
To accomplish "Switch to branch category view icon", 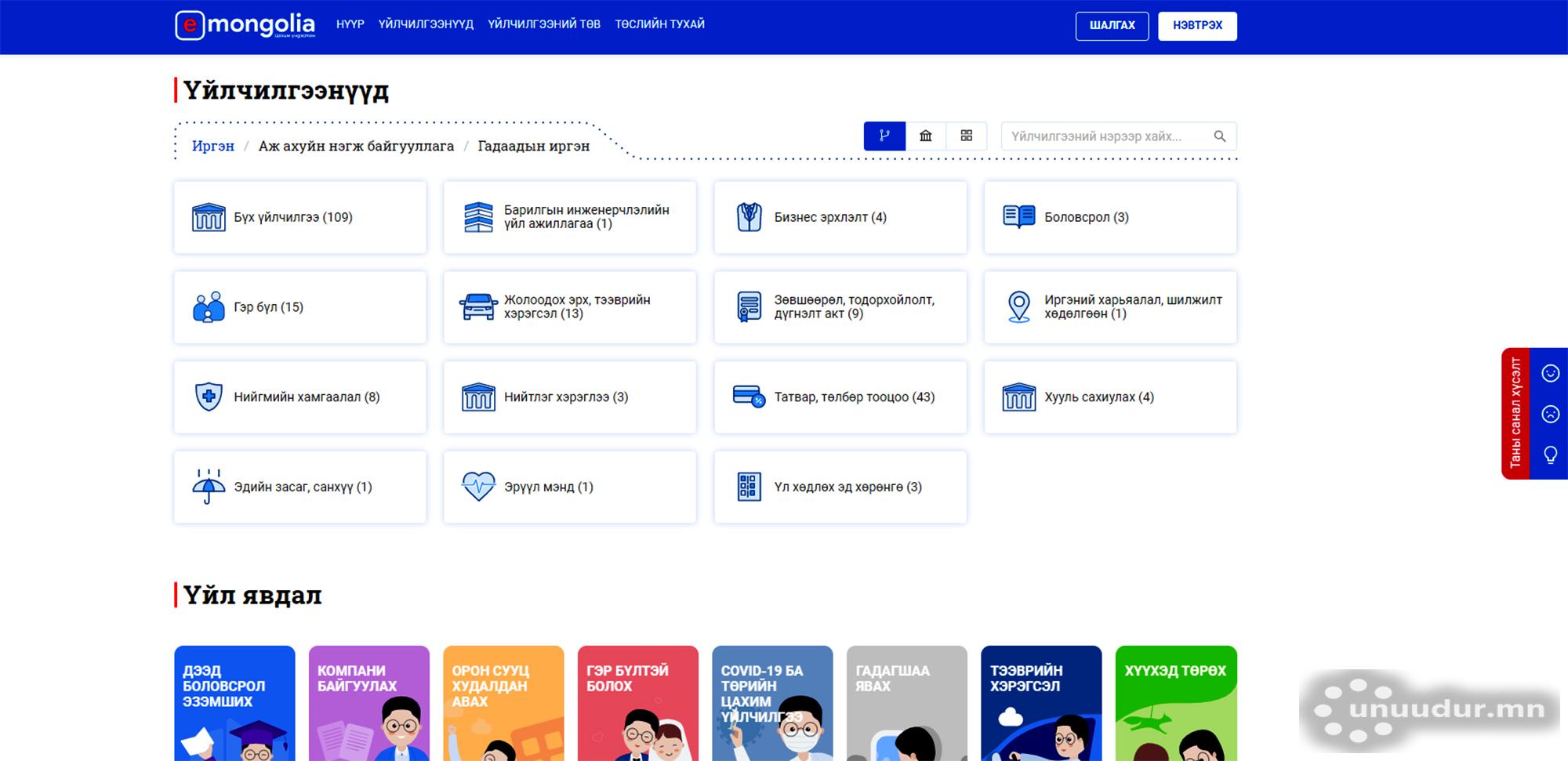I will (x=884, y=136).
